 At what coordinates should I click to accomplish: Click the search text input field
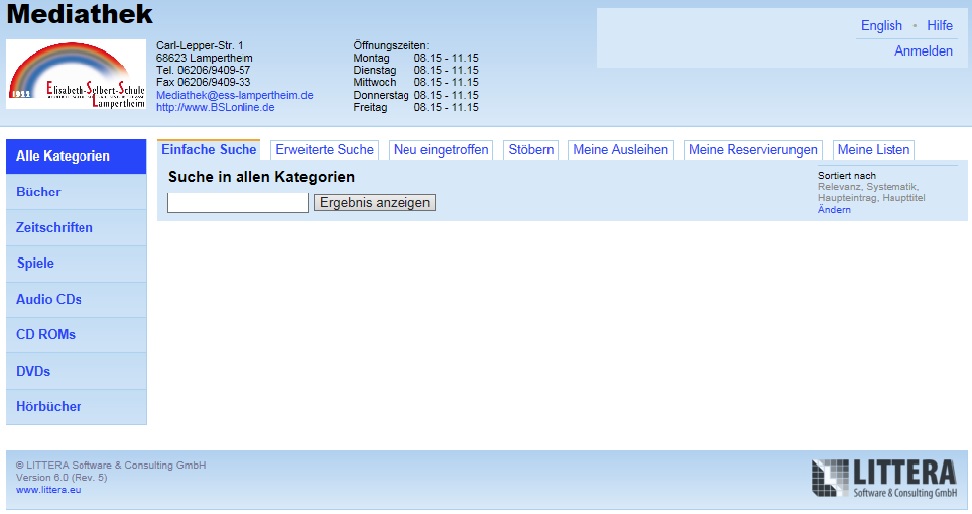coord(237,203)
